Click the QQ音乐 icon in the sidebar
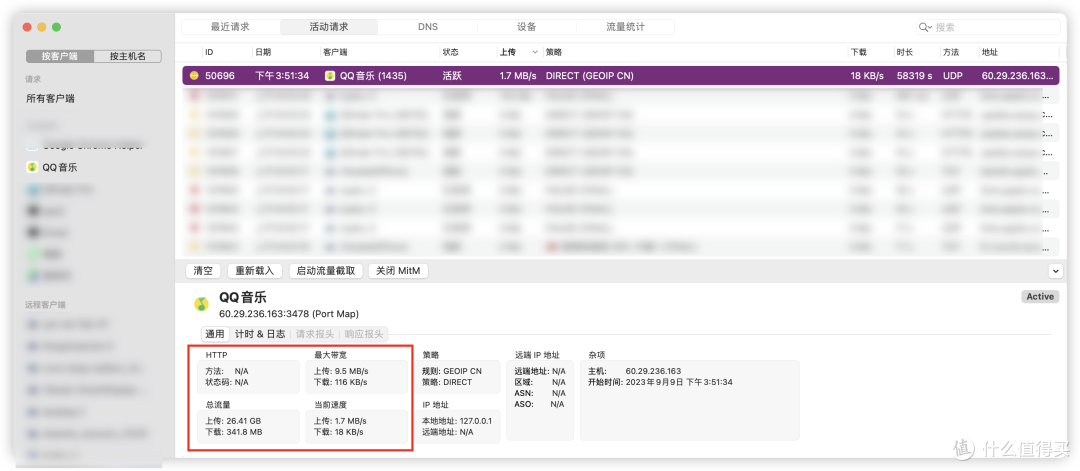 click(x=32, y=167)
